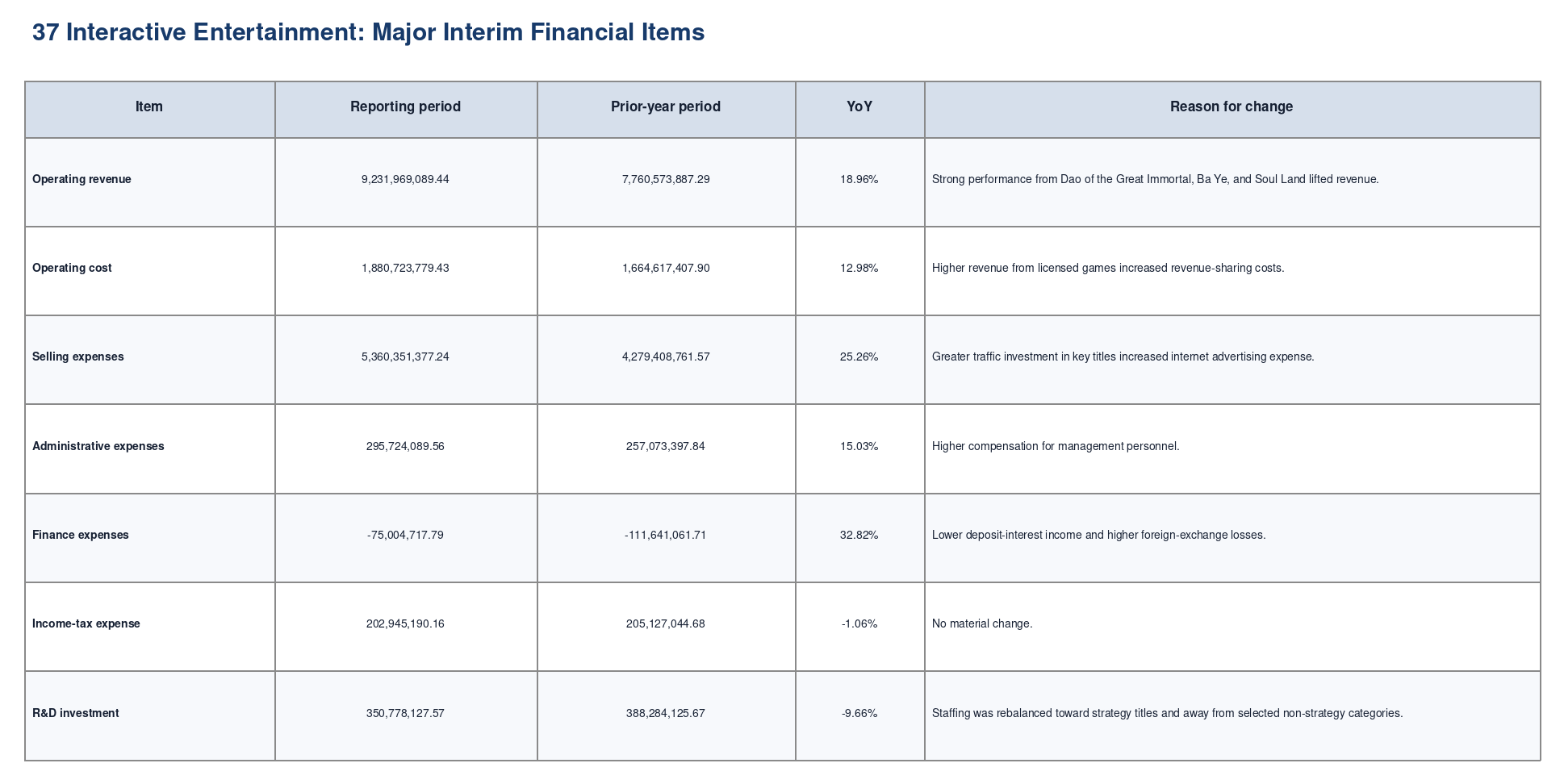Screen dimensions: 1564x784
Task: Select the 'No material change.' reason text
Action: point(982,623)
